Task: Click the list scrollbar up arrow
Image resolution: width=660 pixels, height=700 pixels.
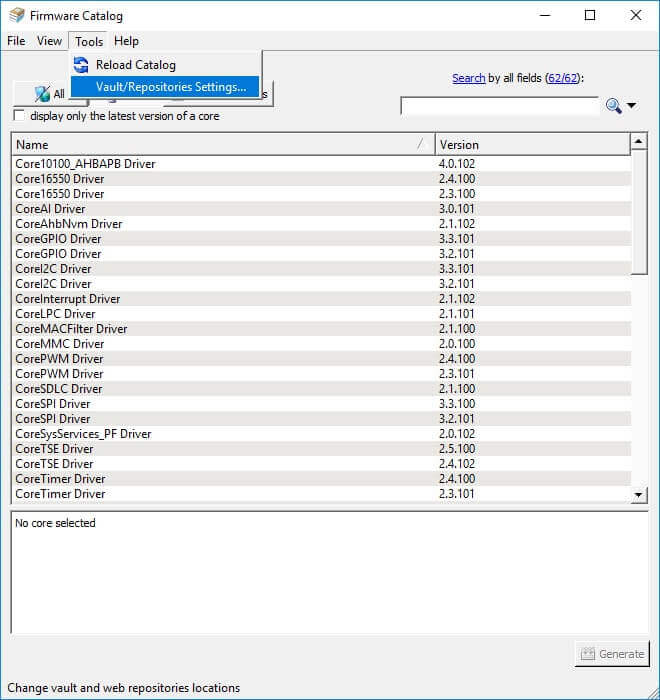Action: [x=639, y=143]
